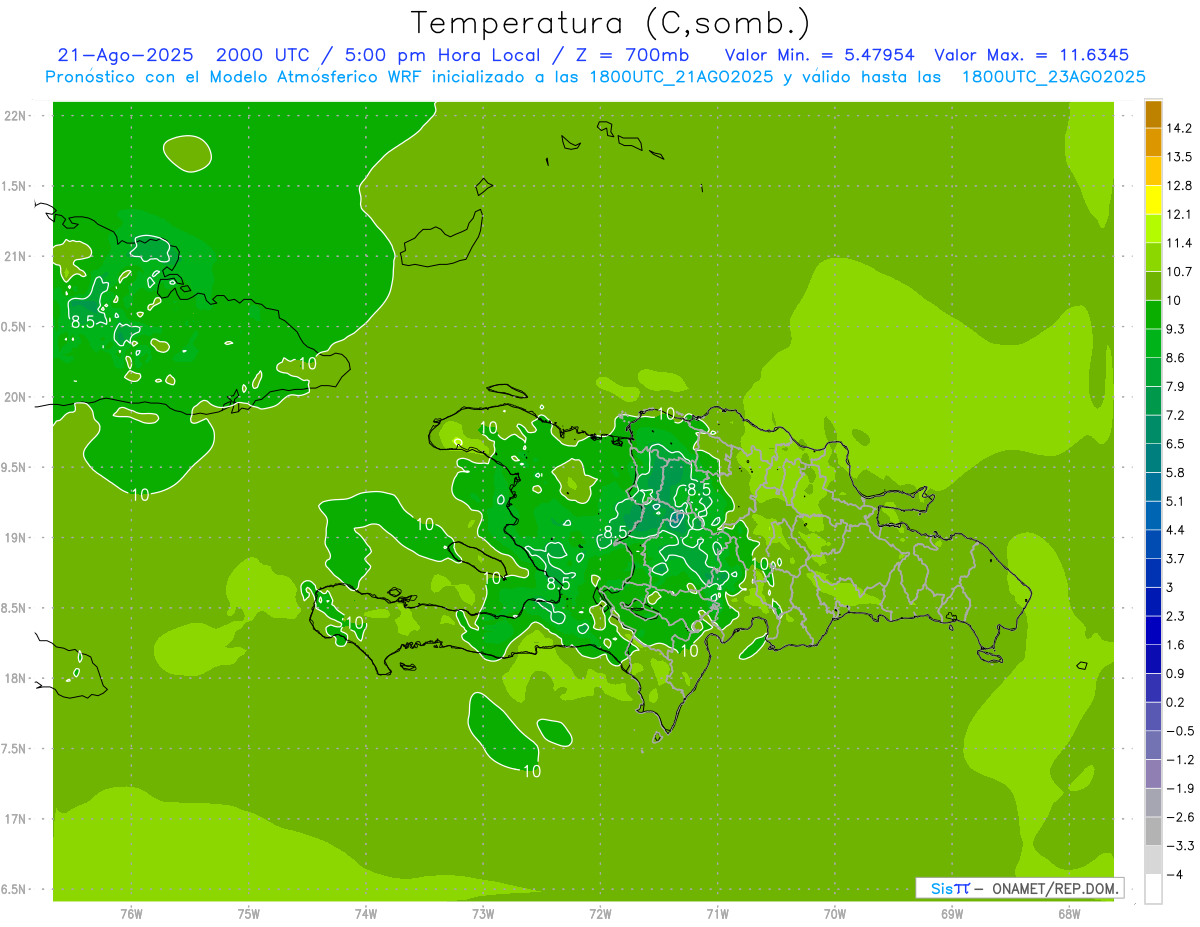
Task: Click the '21N' latitude axis label
Action: (x=15, y=256)
